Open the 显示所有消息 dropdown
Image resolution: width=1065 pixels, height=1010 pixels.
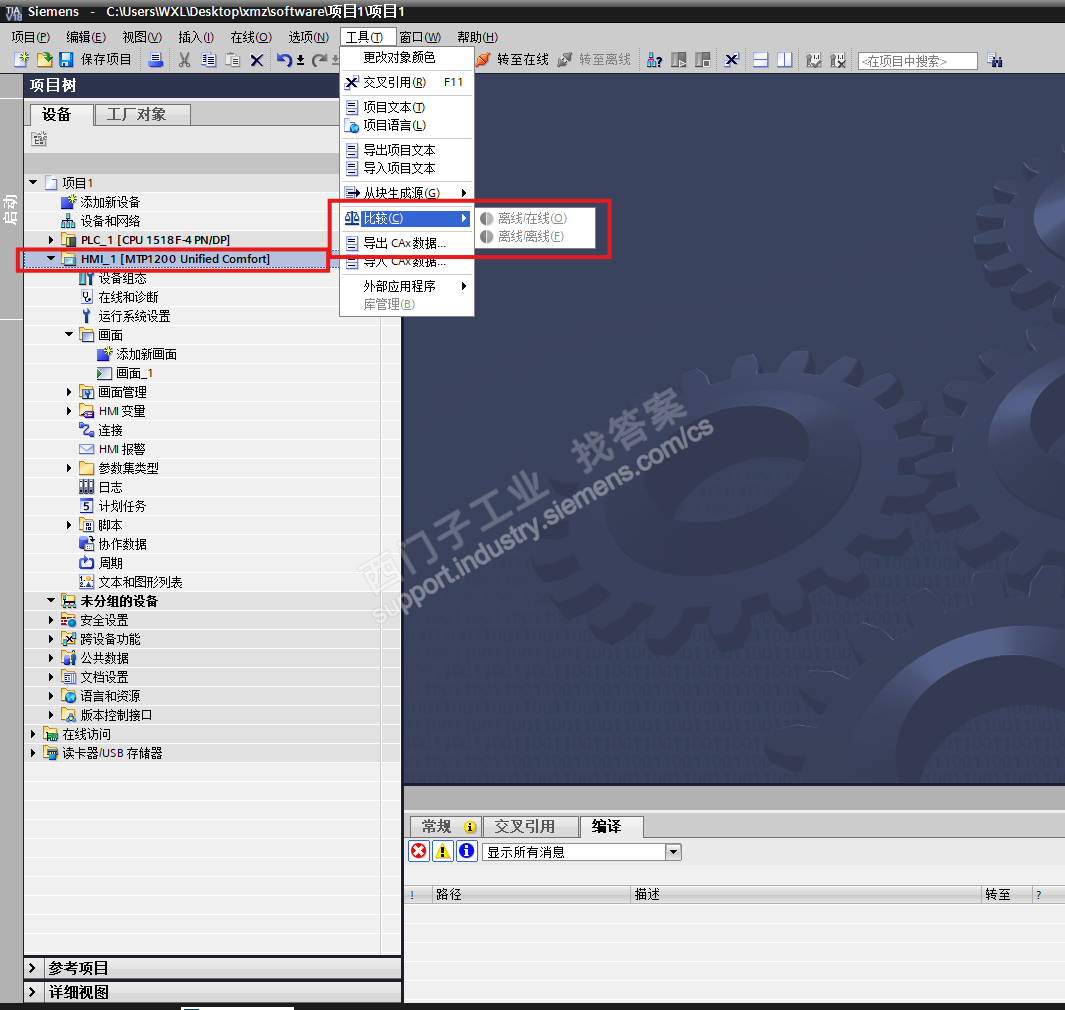[x=672, y=852]
